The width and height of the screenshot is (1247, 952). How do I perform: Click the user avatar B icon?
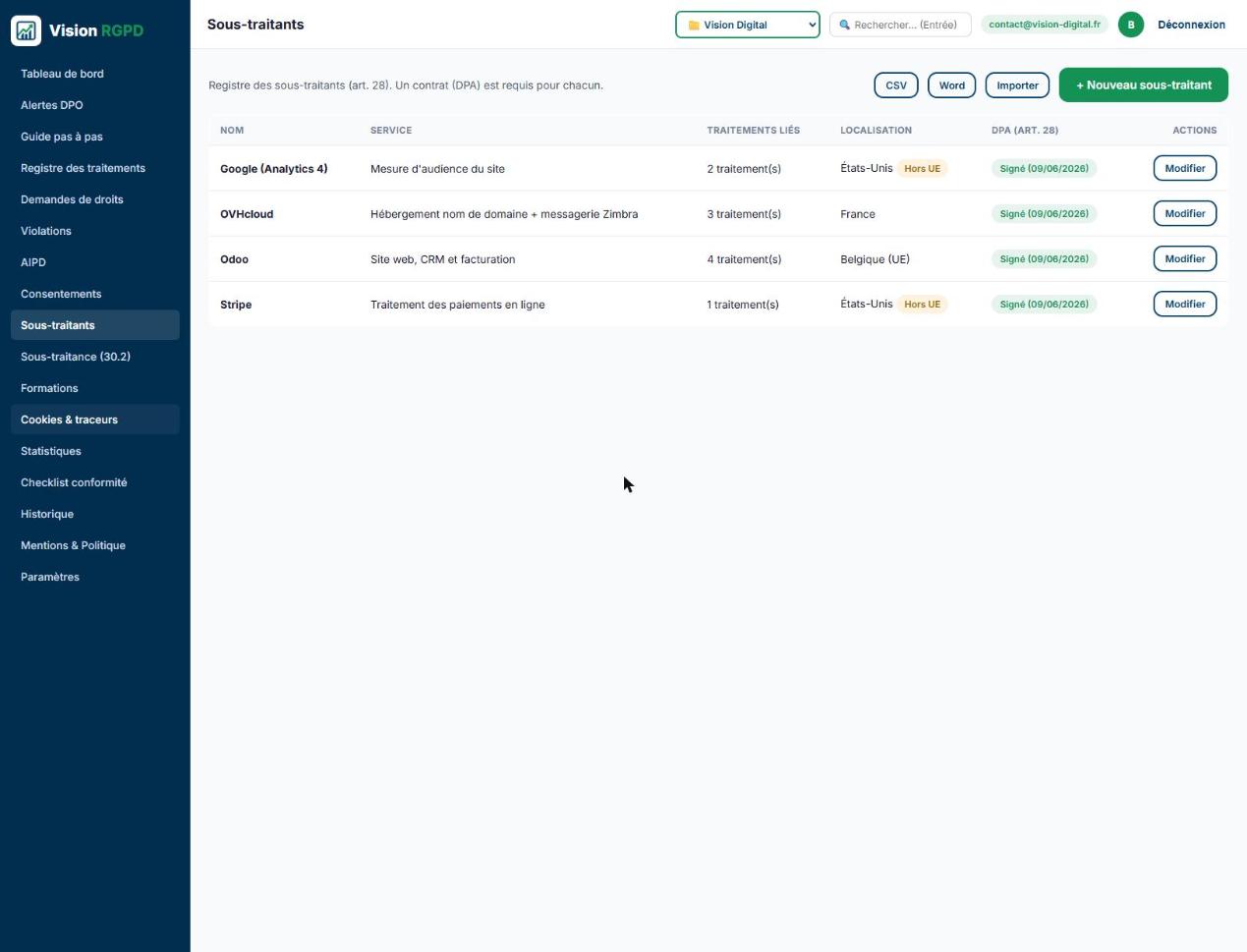[1131, 25]
